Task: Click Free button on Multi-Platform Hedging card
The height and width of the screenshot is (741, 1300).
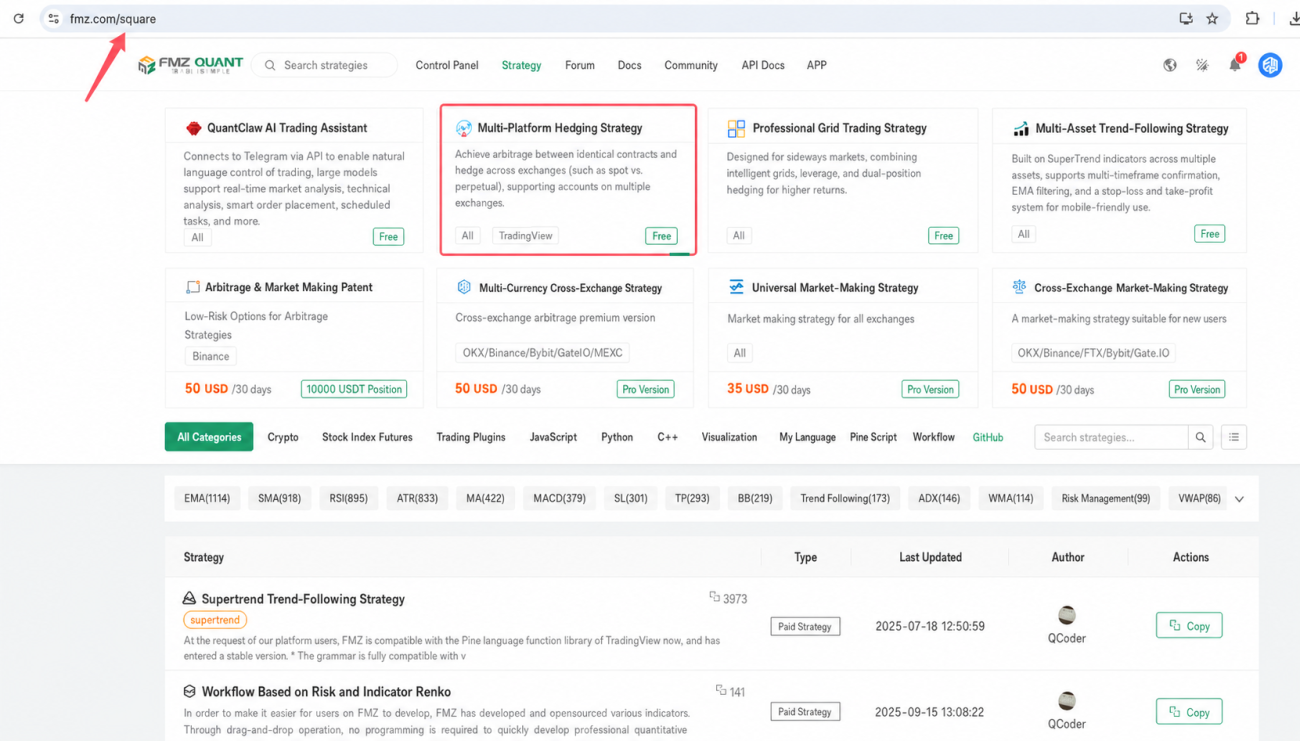Action: [x=661, y=236]
